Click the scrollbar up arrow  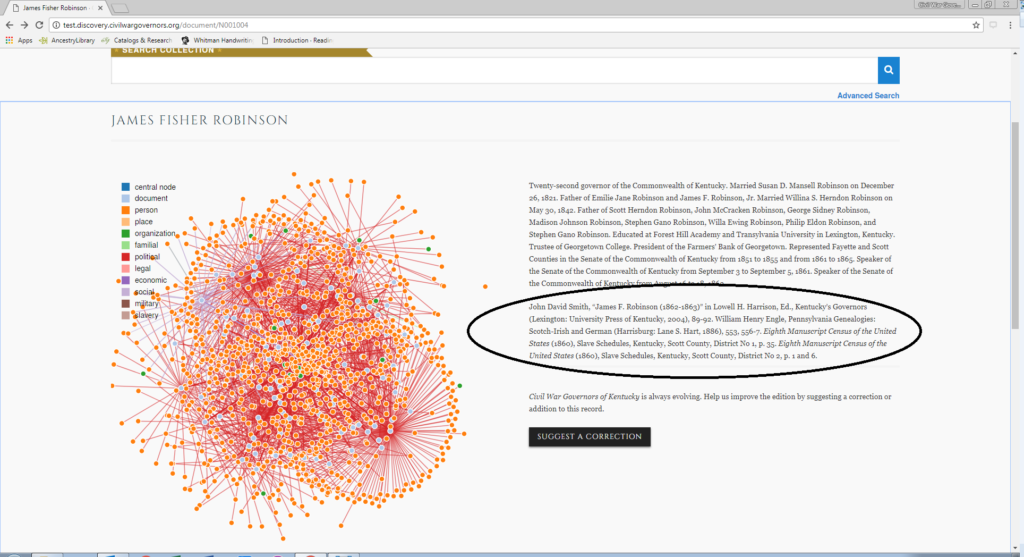[1015, 53]
